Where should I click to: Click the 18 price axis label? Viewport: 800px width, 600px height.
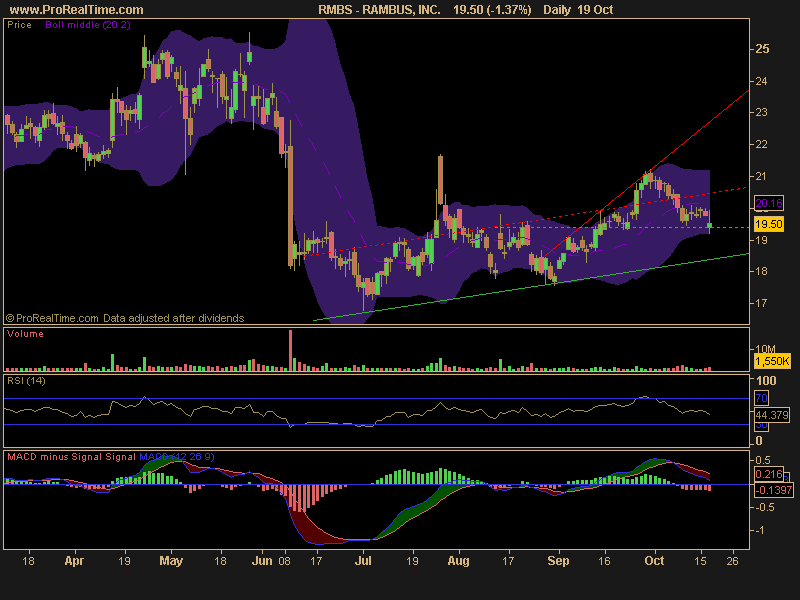pyautogui.click(x=761, y=271)
